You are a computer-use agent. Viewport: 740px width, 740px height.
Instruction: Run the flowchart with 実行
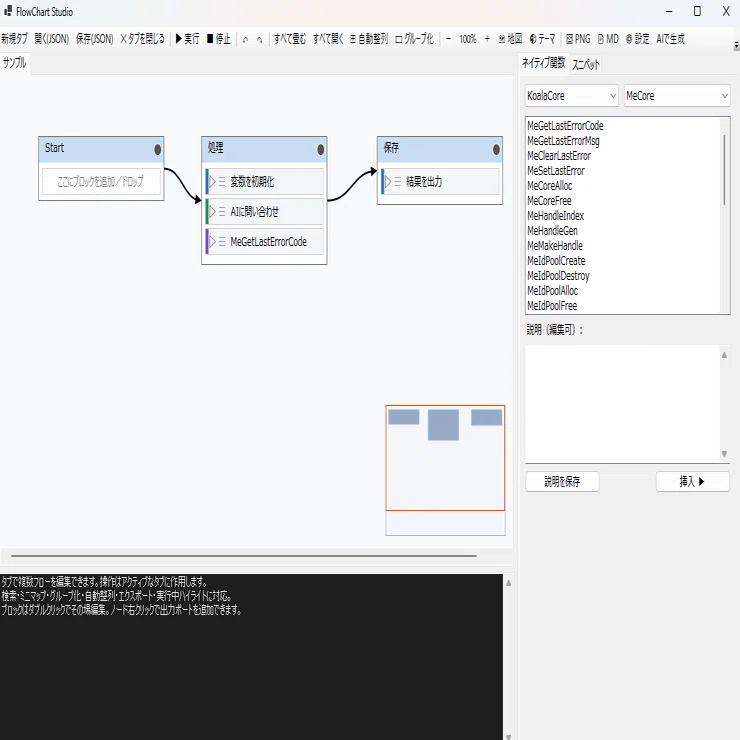click(x=187, y=39)
